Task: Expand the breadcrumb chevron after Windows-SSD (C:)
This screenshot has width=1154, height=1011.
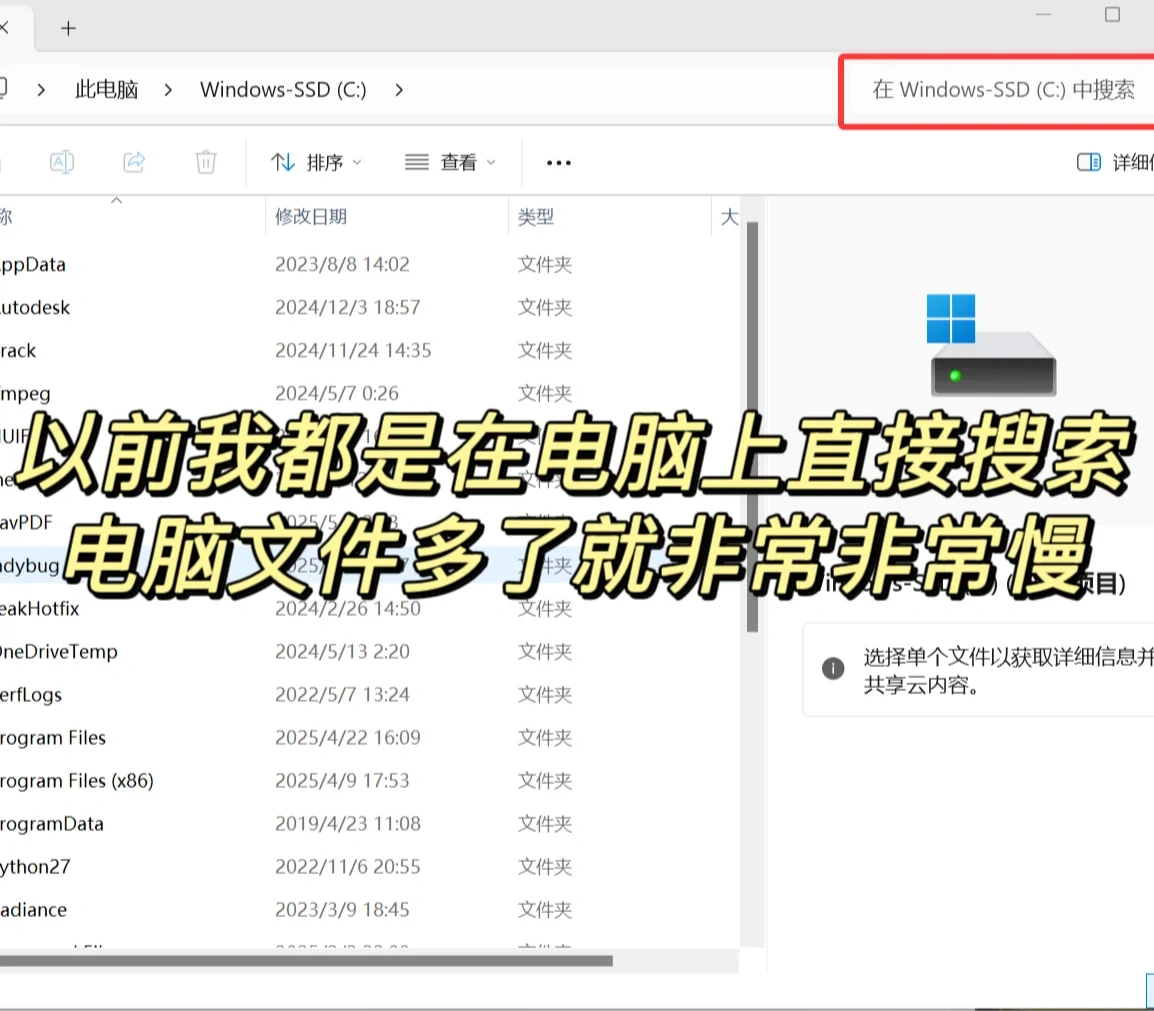Action: 398,89
